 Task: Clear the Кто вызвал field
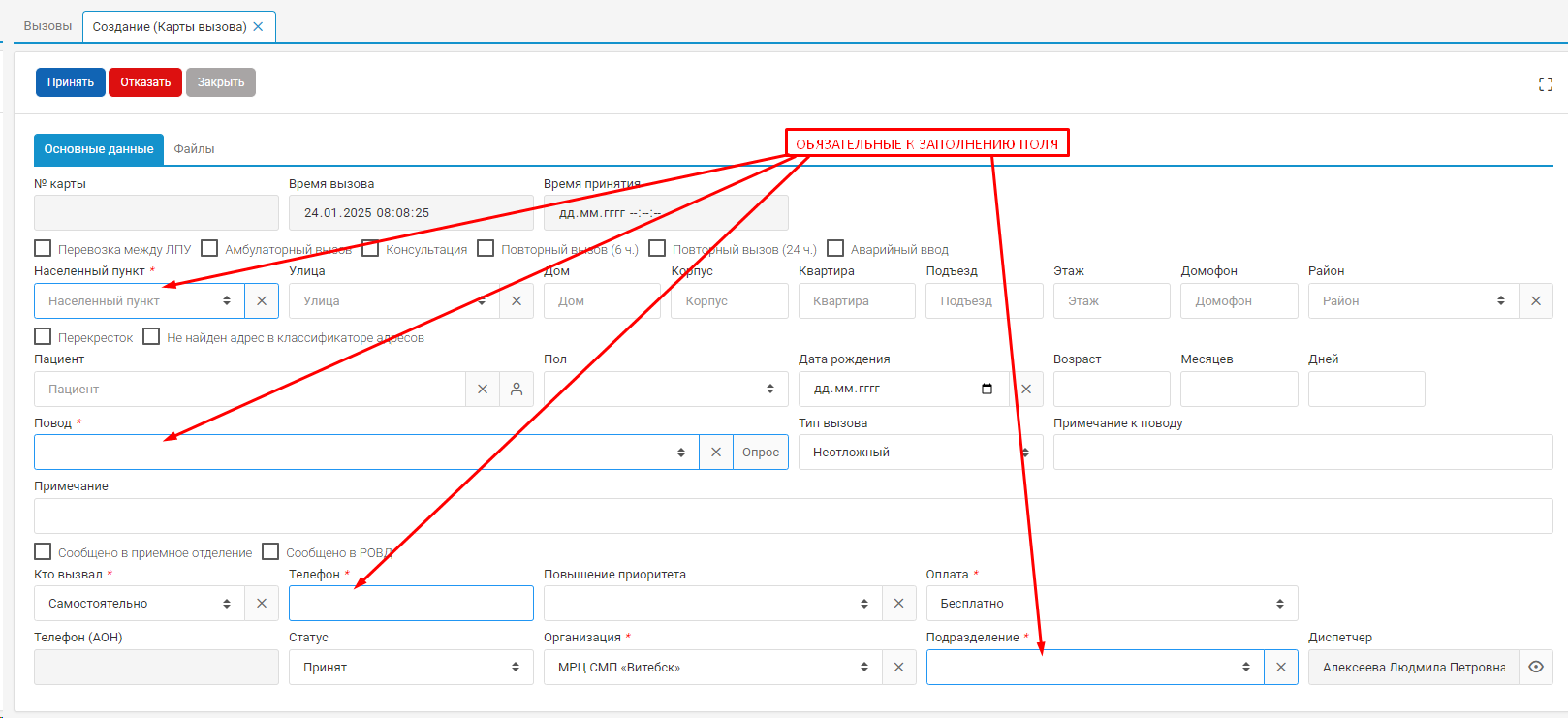(262, 604)
